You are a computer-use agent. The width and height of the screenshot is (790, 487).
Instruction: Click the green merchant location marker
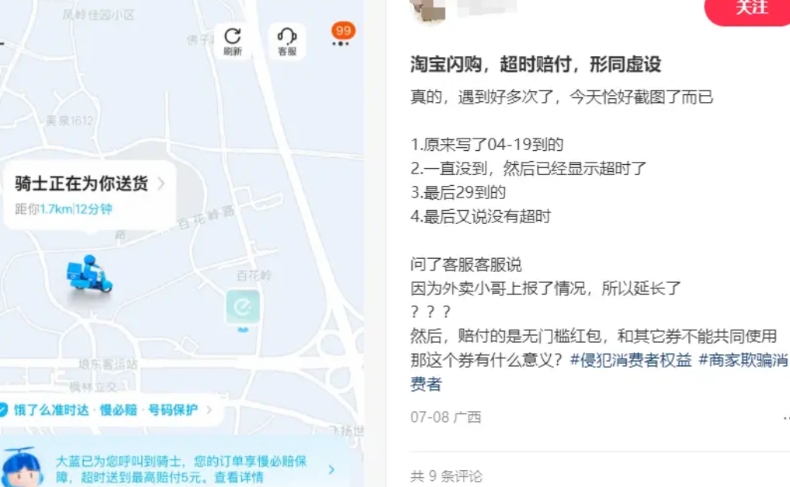click(243, 307)
